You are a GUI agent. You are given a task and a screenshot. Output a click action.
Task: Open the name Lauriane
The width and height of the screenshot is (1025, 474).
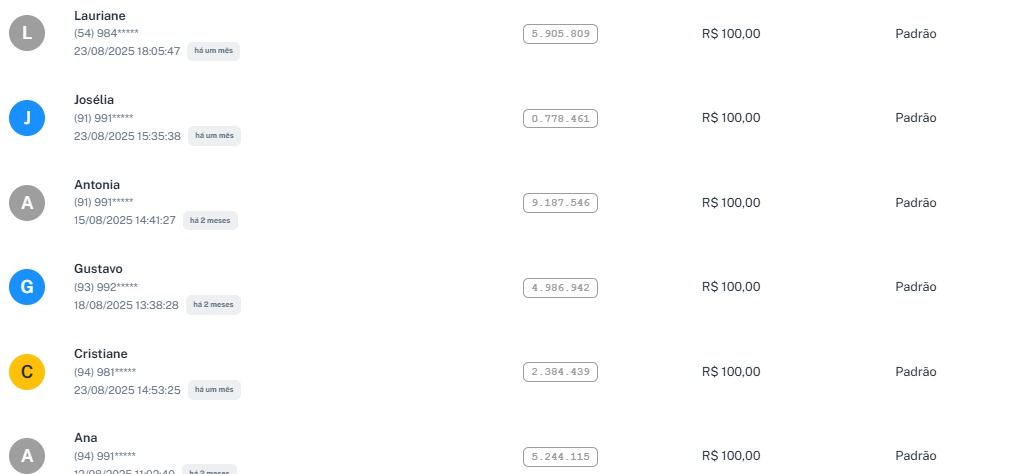100,15
